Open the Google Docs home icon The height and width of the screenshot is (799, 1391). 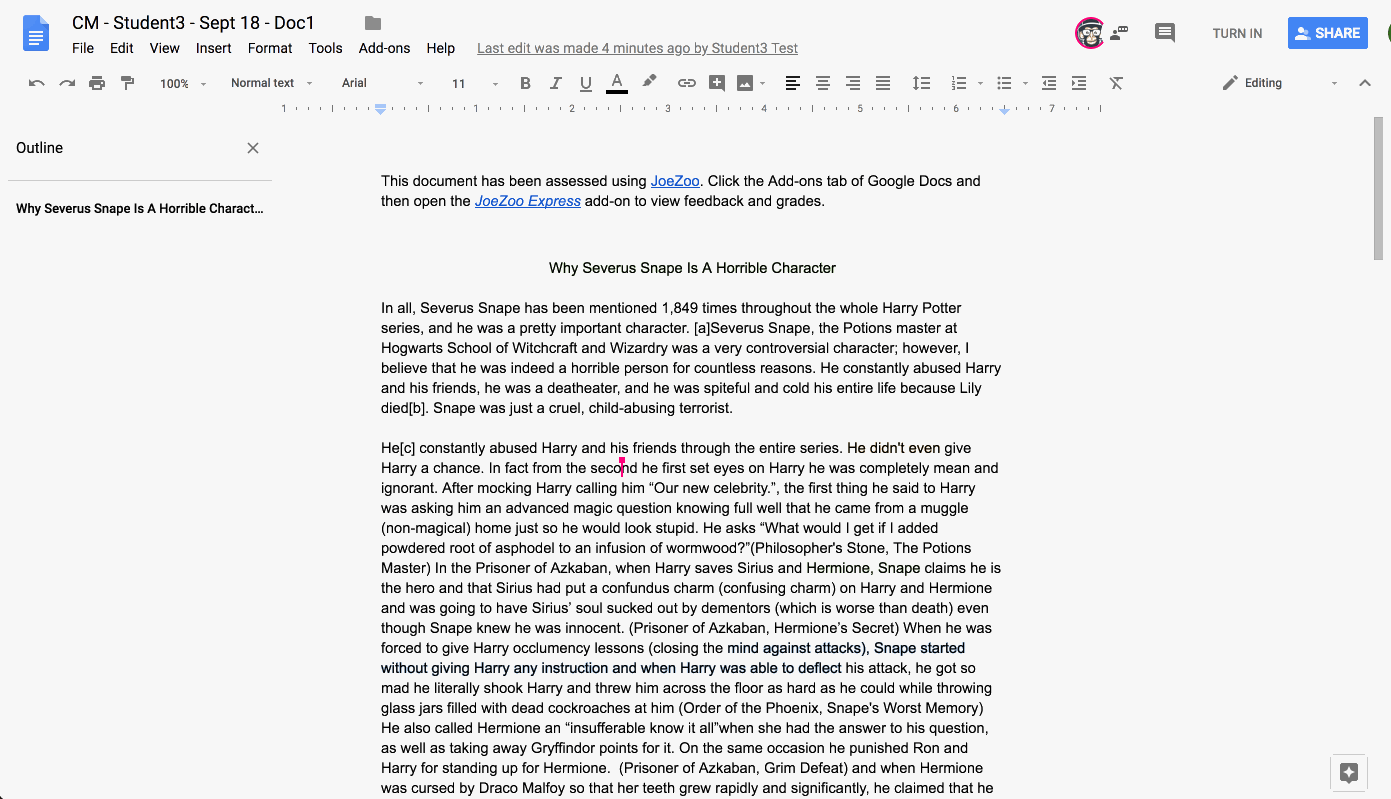pyautogui.click(x=36, y=34)
